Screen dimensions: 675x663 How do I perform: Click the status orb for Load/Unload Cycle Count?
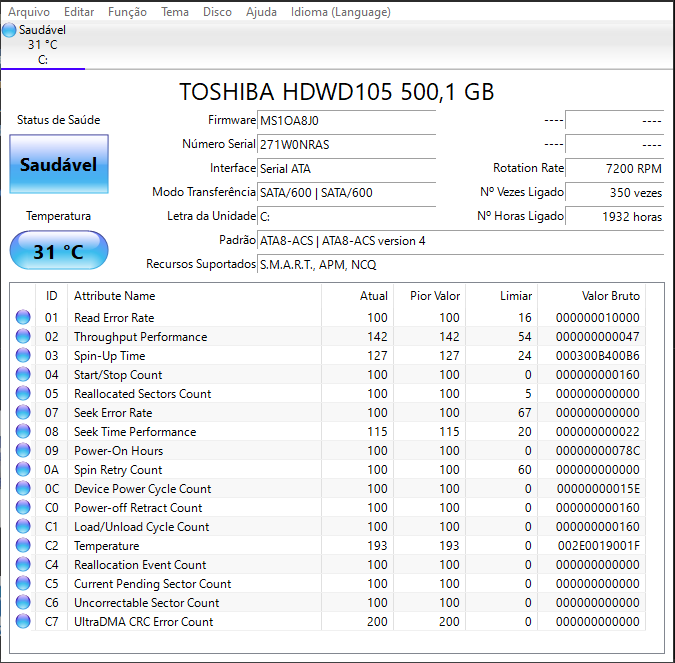(23, 526)
